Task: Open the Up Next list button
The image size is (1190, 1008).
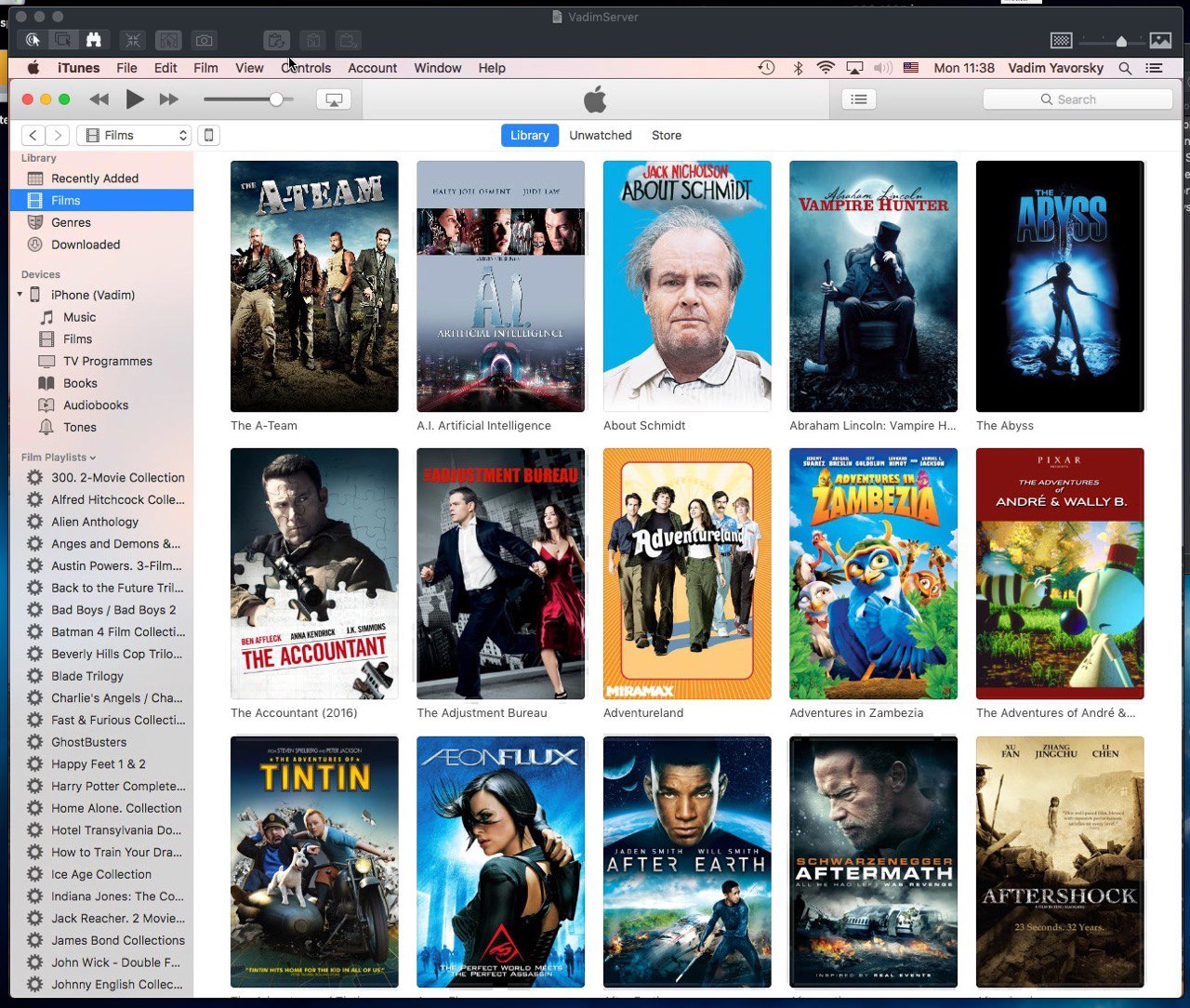Action: [859, 99]
